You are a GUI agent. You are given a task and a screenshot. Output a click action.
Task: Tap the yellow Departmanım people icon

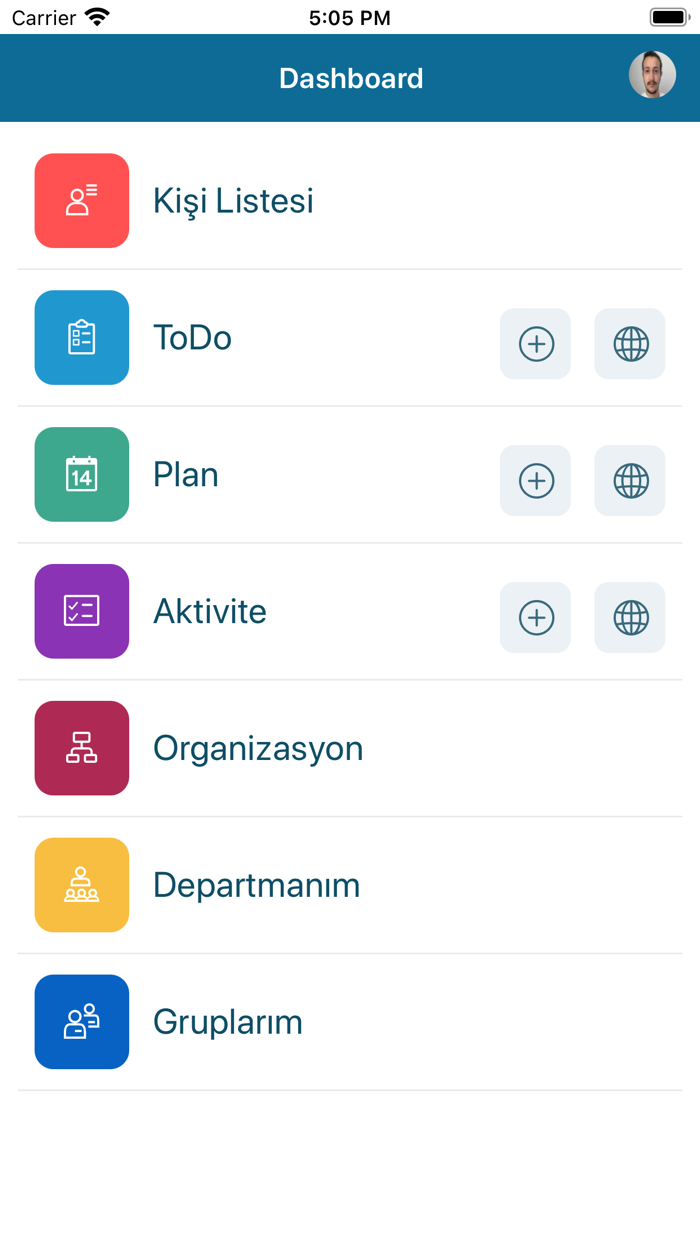[x=81, y=884]
